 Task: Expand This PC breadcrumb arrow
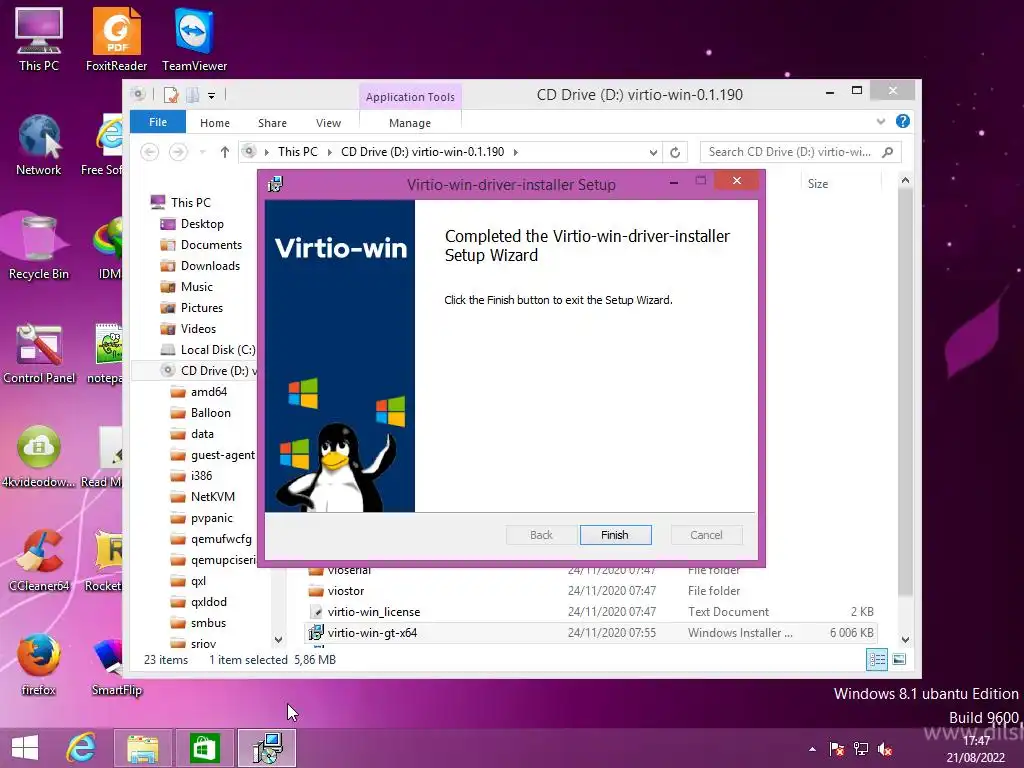click(330, 152)
